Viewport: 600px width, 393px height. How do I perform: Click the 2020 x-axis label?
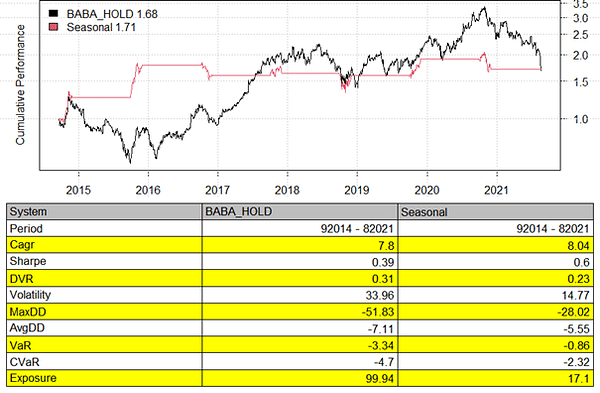427,190
